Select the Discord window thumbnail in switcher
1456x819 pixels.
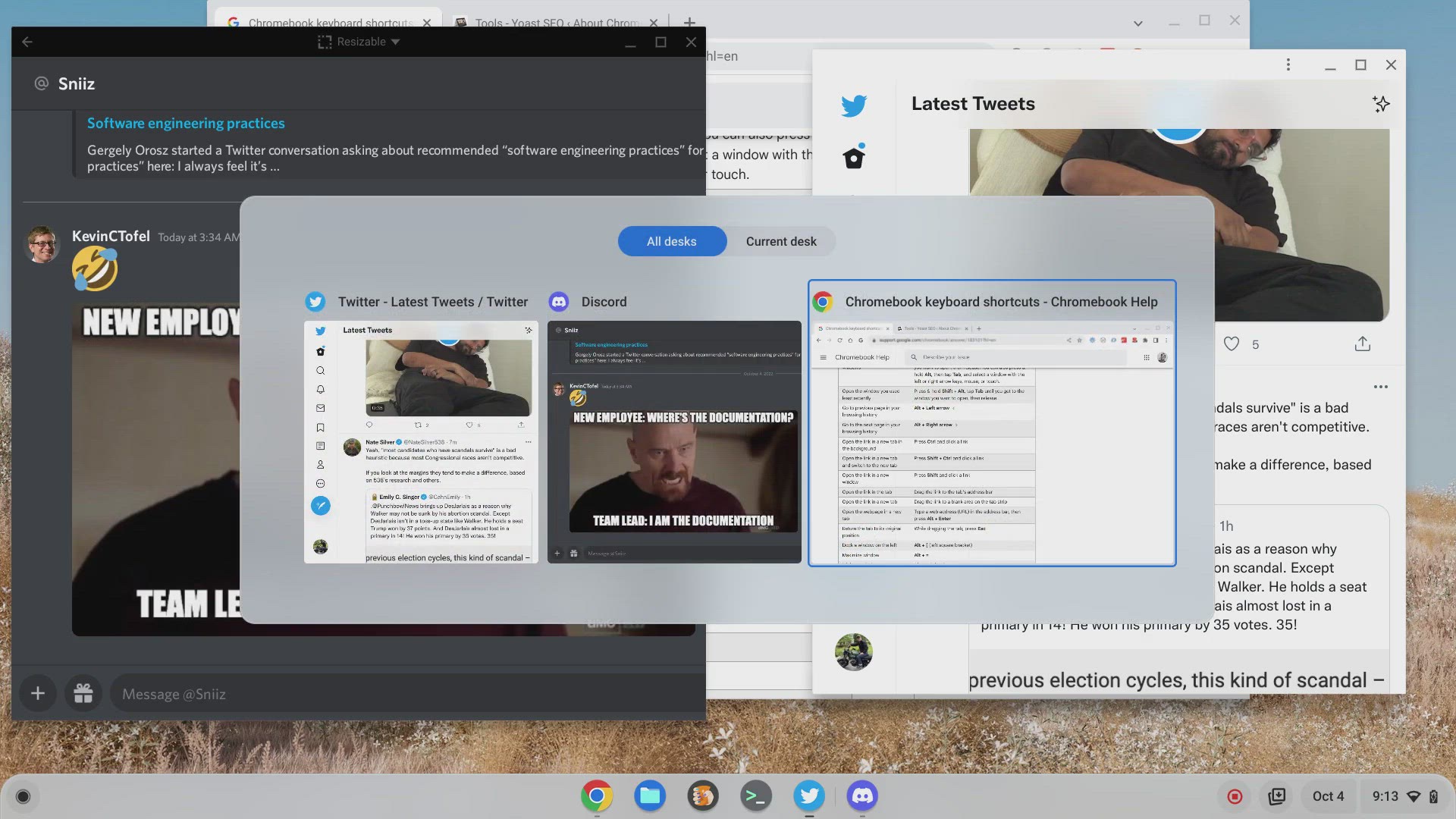coord(674,441)
